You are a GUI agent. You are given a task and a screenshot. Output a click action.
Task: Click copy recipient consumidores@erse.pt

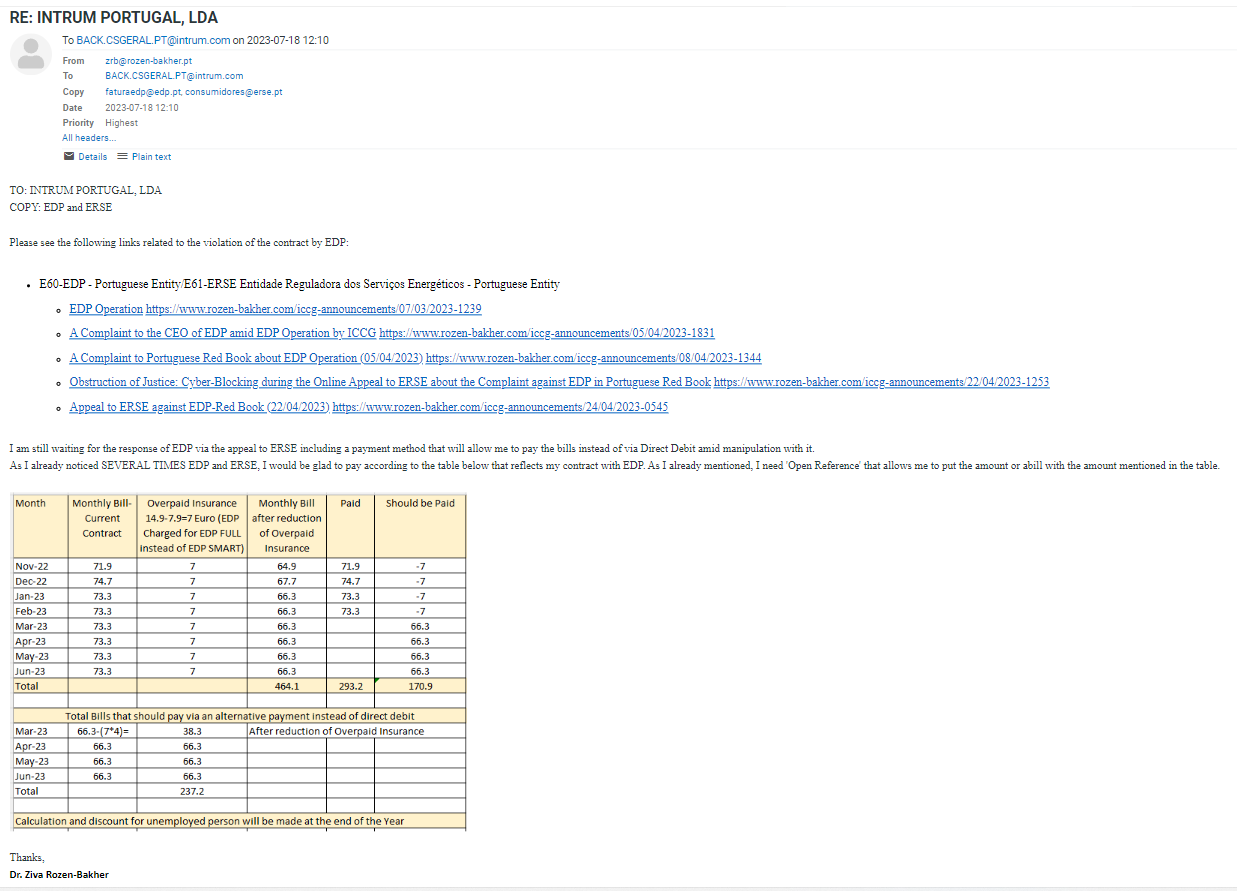(234, 92)
